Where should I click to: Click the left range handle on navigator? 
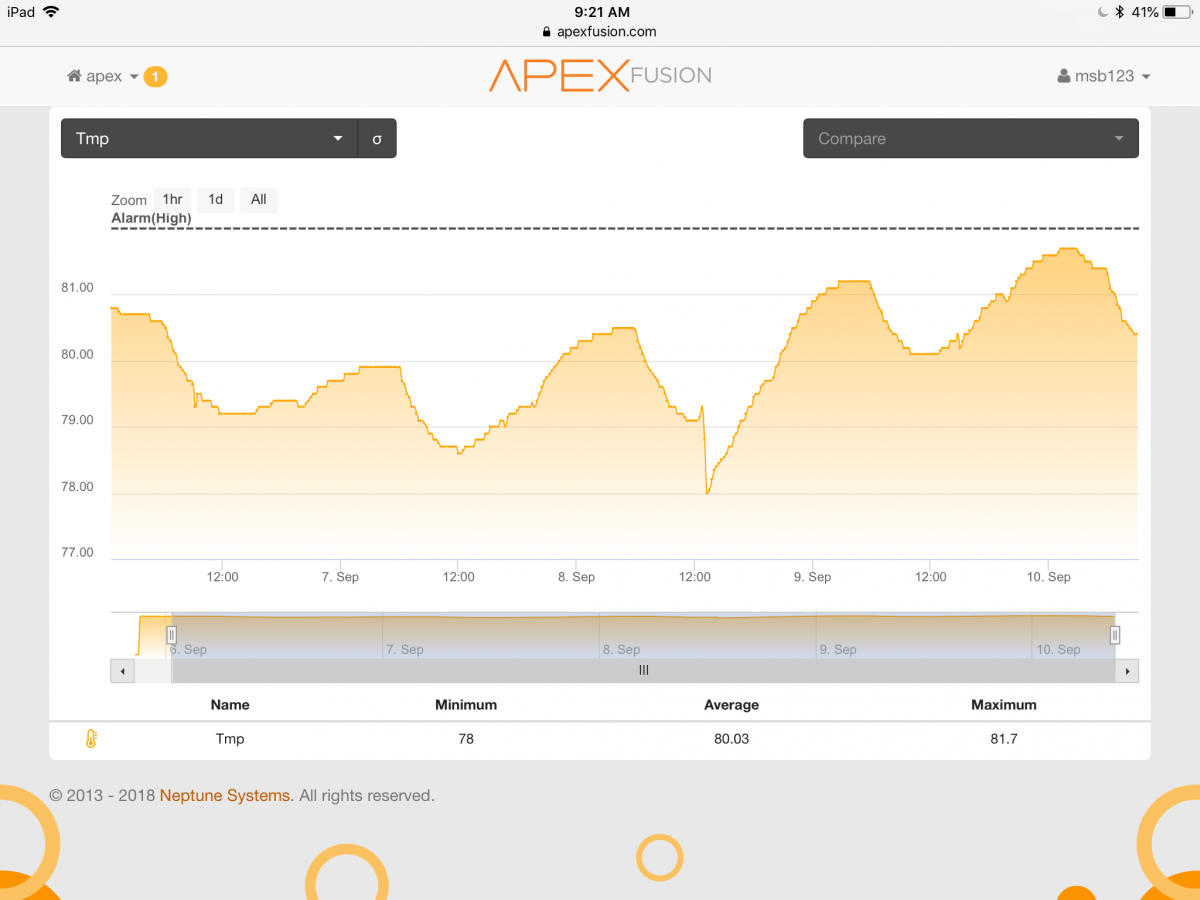pyautogui.click(x=171, y=634)
